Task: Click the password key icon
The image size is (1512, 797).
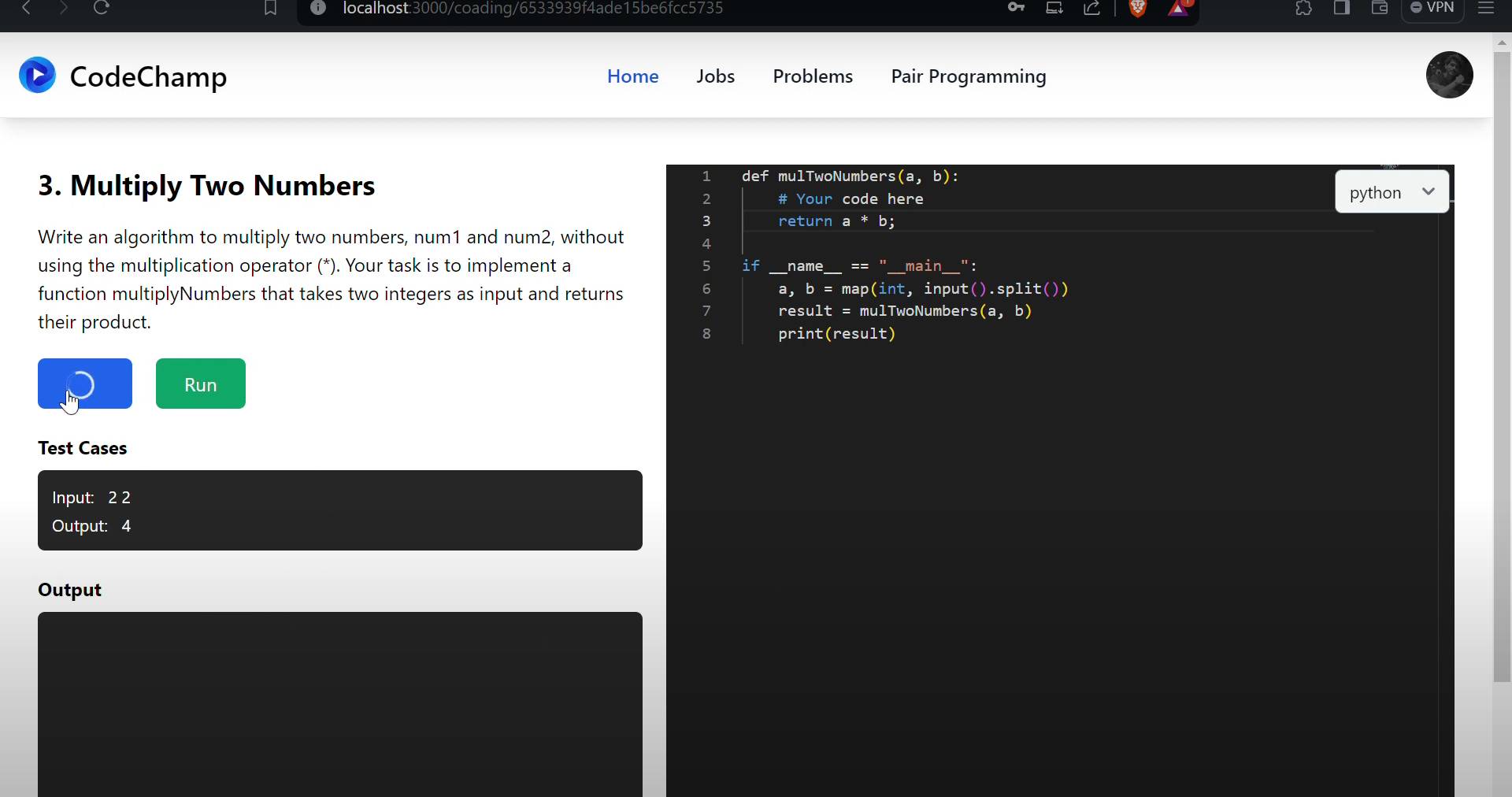Action: tap(1016, 8)
